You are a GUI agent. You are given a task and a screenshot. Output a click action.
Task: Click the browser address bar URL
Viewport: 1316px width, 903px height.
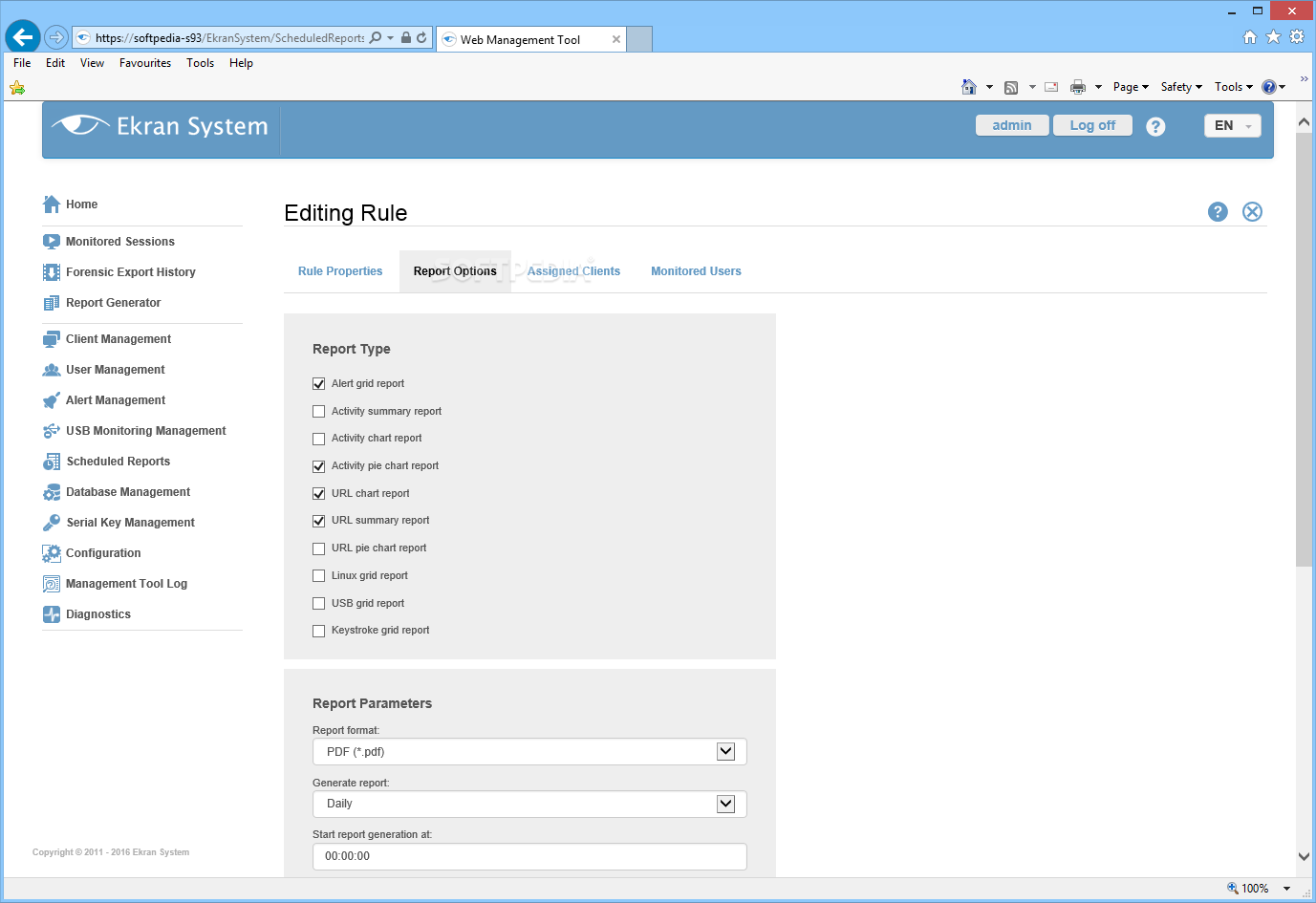click(229, 38)
